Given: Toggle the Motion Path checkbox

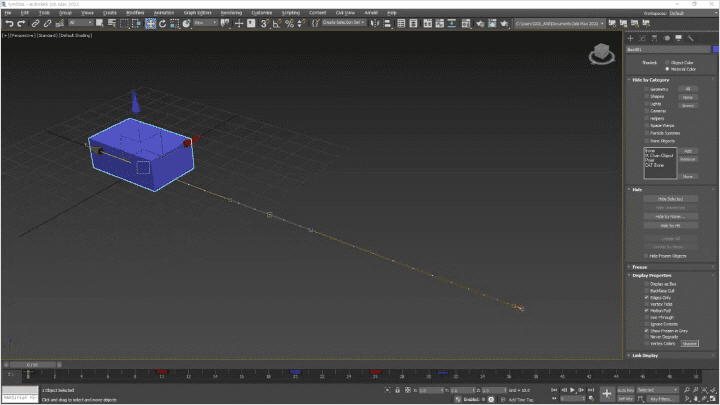Looking at the screenshot, I should coord(647,311).
